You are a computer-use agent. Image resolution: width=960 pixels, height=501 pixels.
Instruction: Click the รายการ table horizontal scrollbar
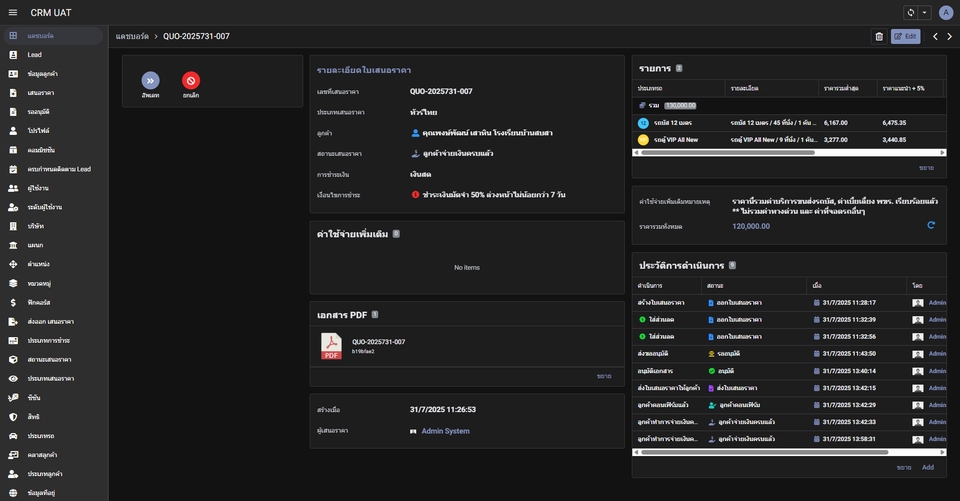(x=727, y=152)
